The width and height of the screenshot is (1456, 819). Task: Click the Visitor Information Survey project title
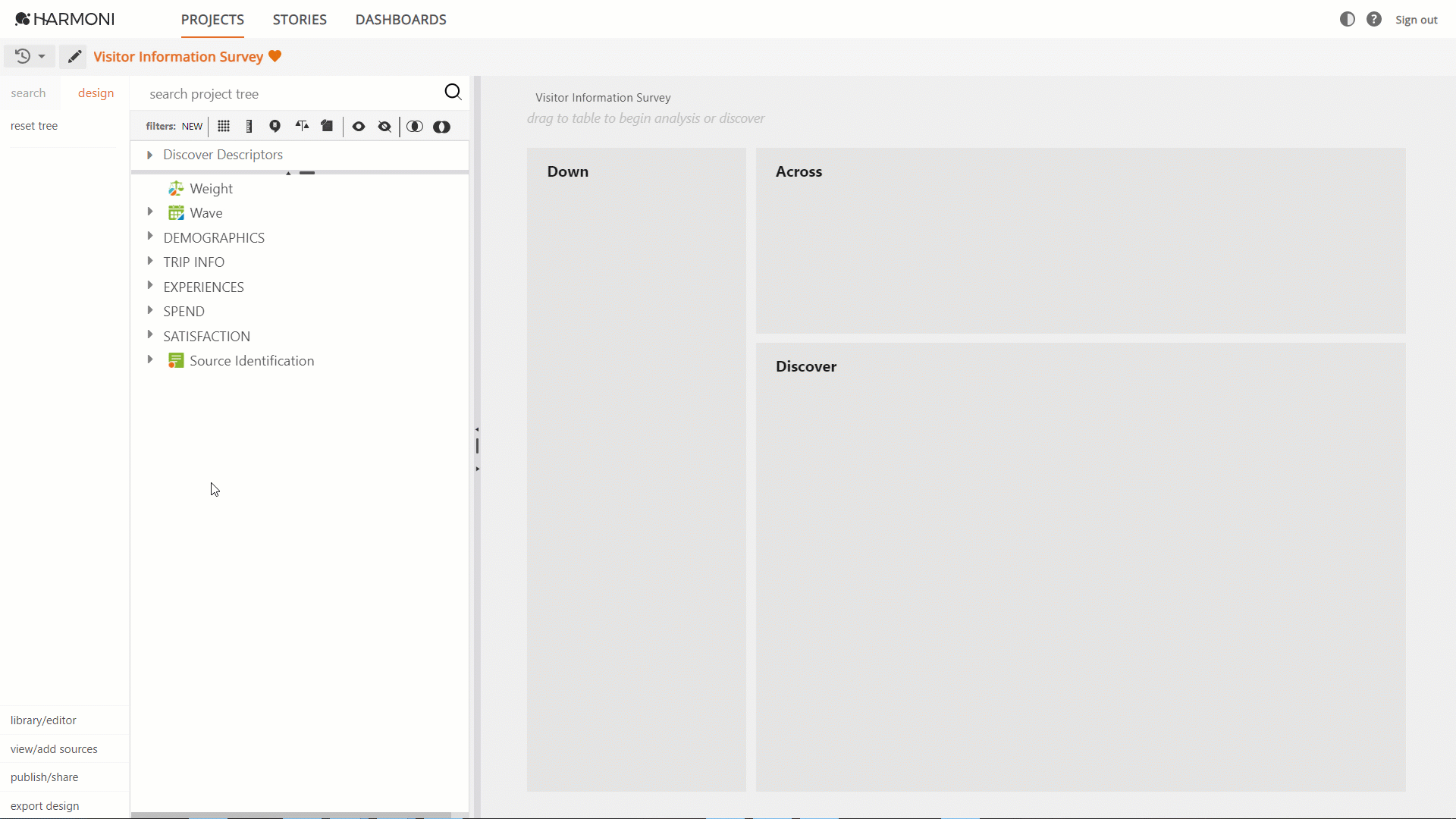pos(178,57)
